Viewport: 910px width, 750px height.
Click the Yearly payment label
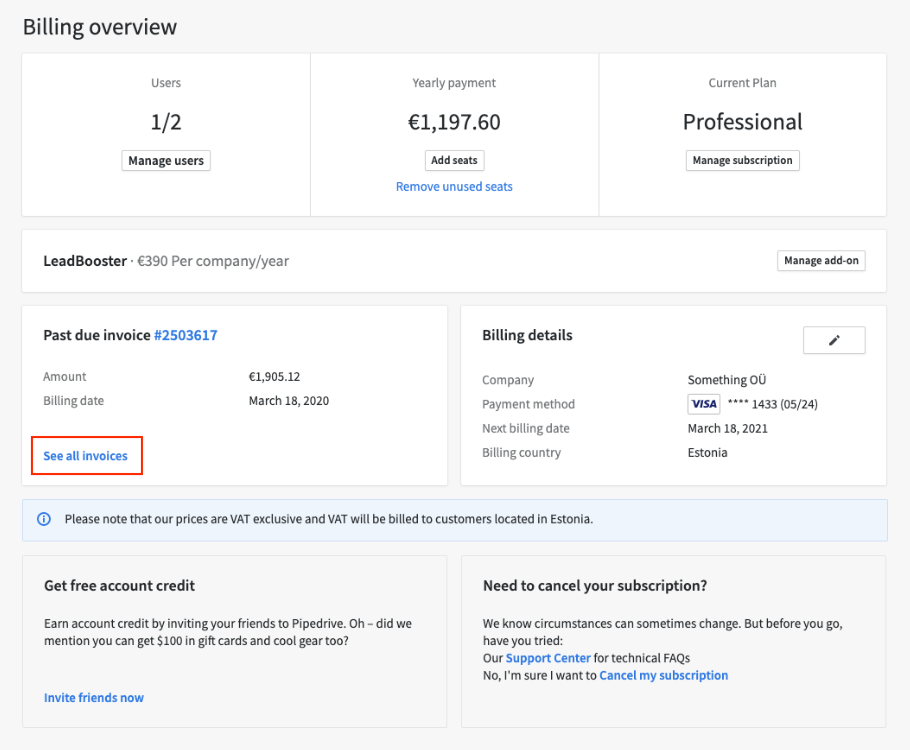tap(454, 83)
